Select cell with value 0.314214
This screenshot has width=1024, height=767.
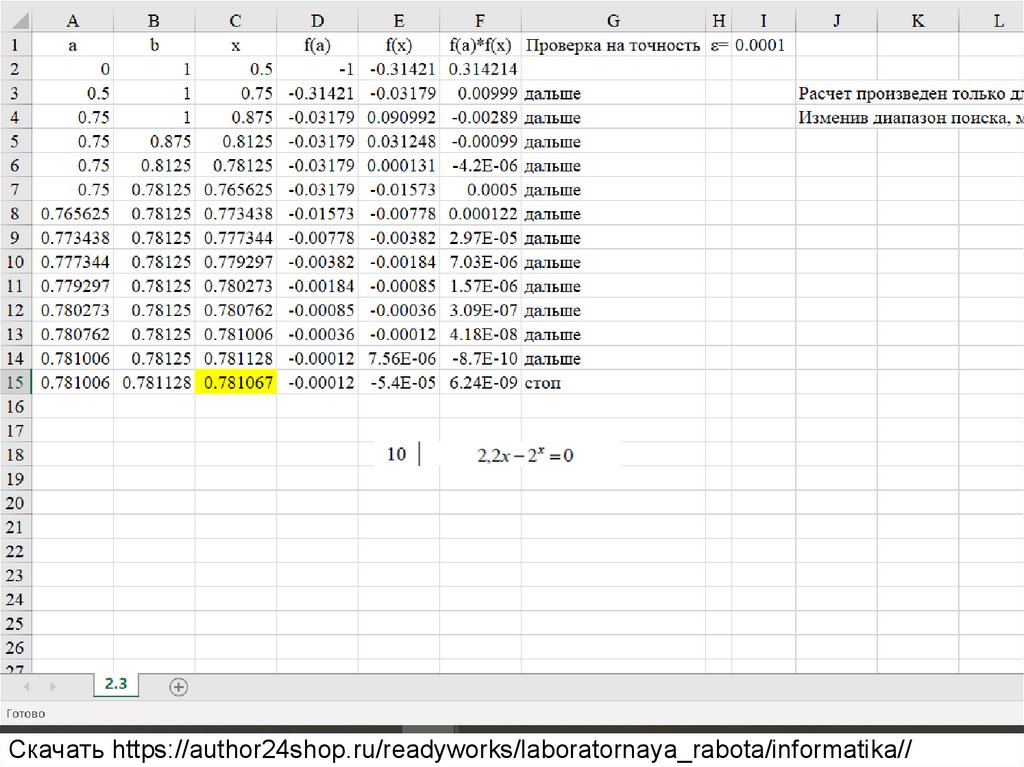click(480, 69)
